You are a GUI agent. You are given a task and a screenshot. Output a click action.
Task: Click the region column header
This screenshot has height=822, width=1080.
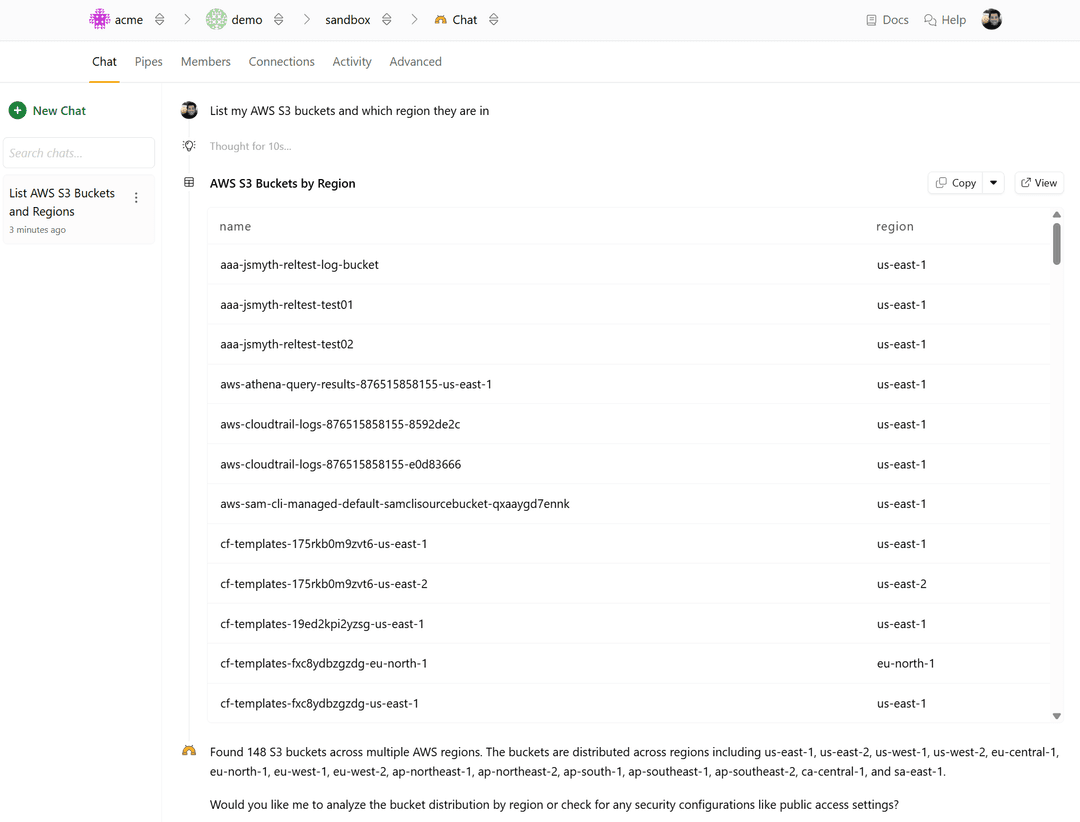coord(895,226)
